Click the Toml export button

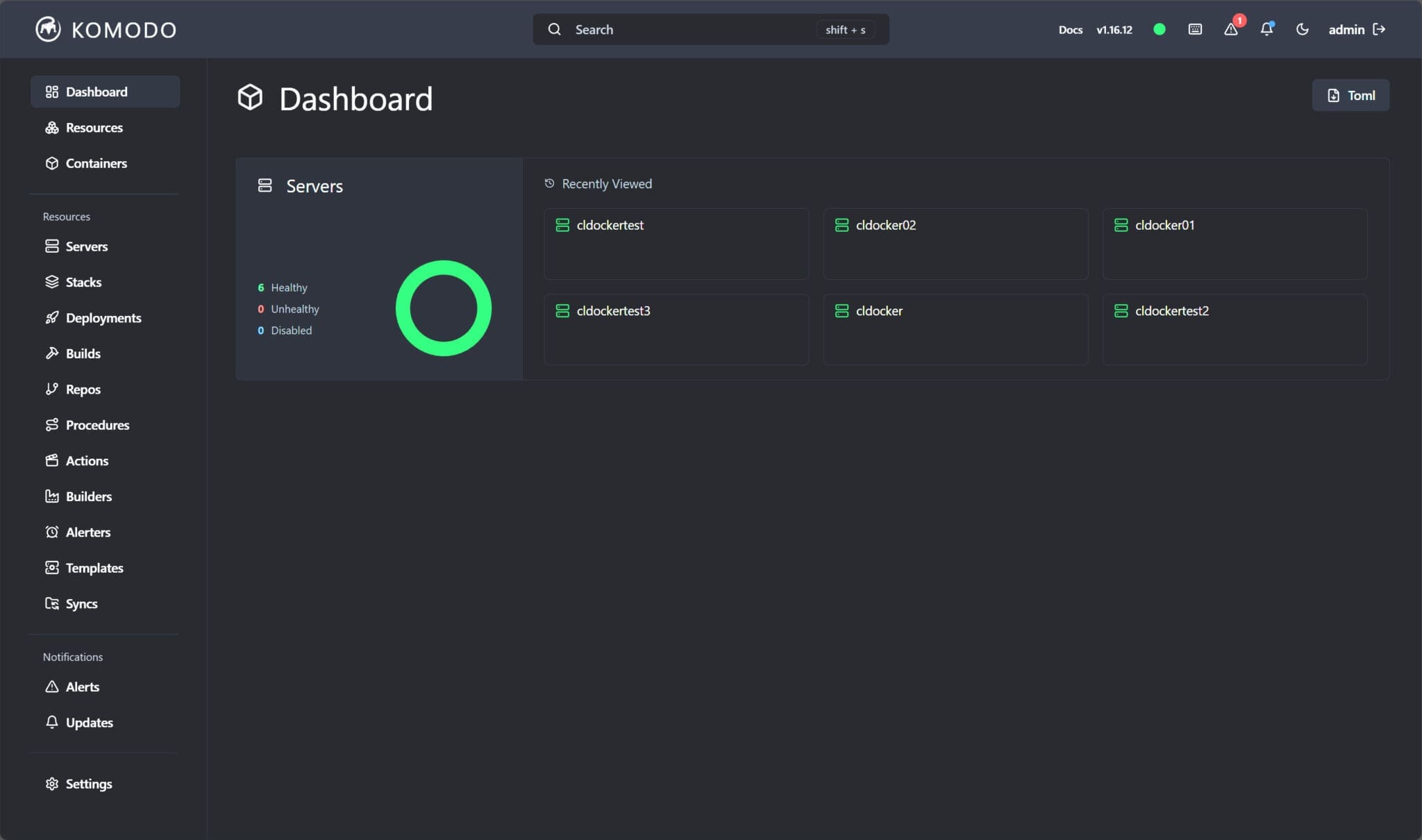(1350, 95)
